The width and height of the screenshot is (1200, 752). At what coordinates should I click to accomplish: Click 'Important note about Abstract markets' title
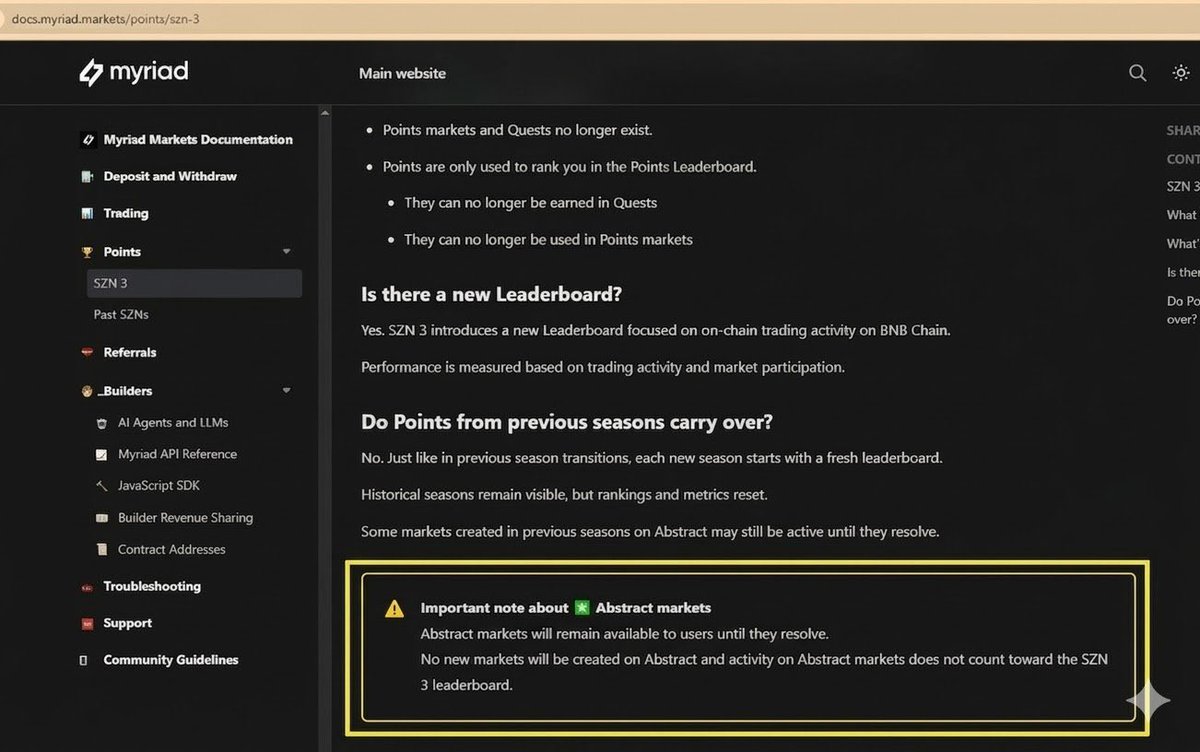pos(566,608)
